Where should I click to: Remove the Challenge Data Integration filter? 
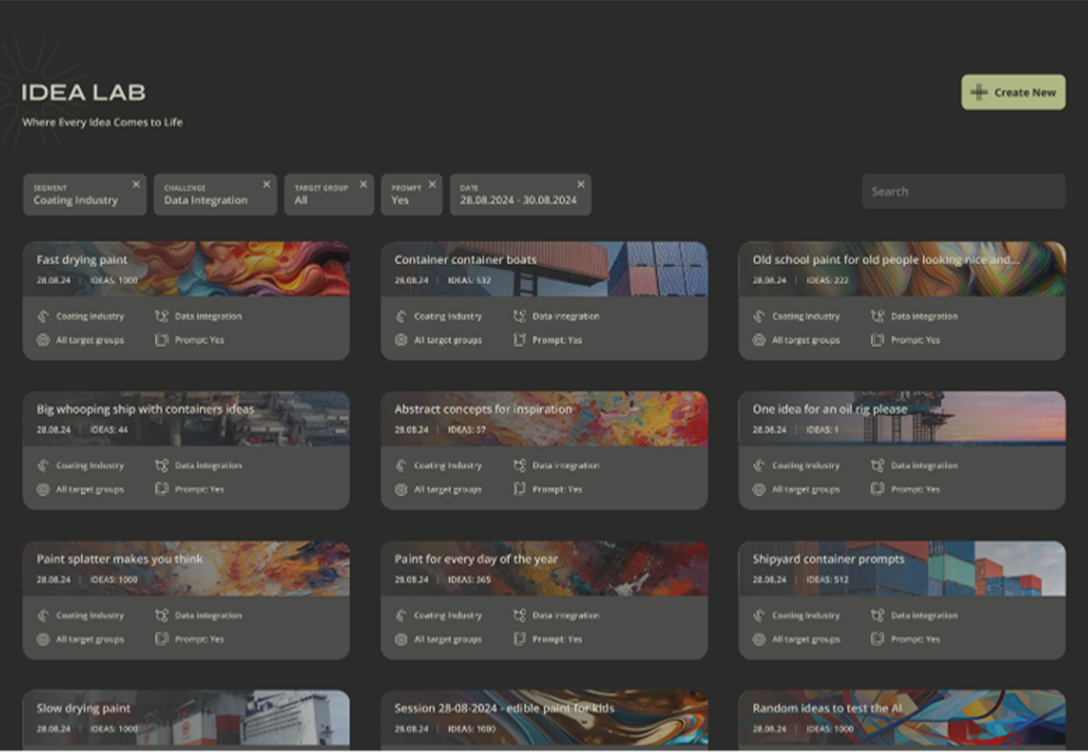[x=266, y=184]
